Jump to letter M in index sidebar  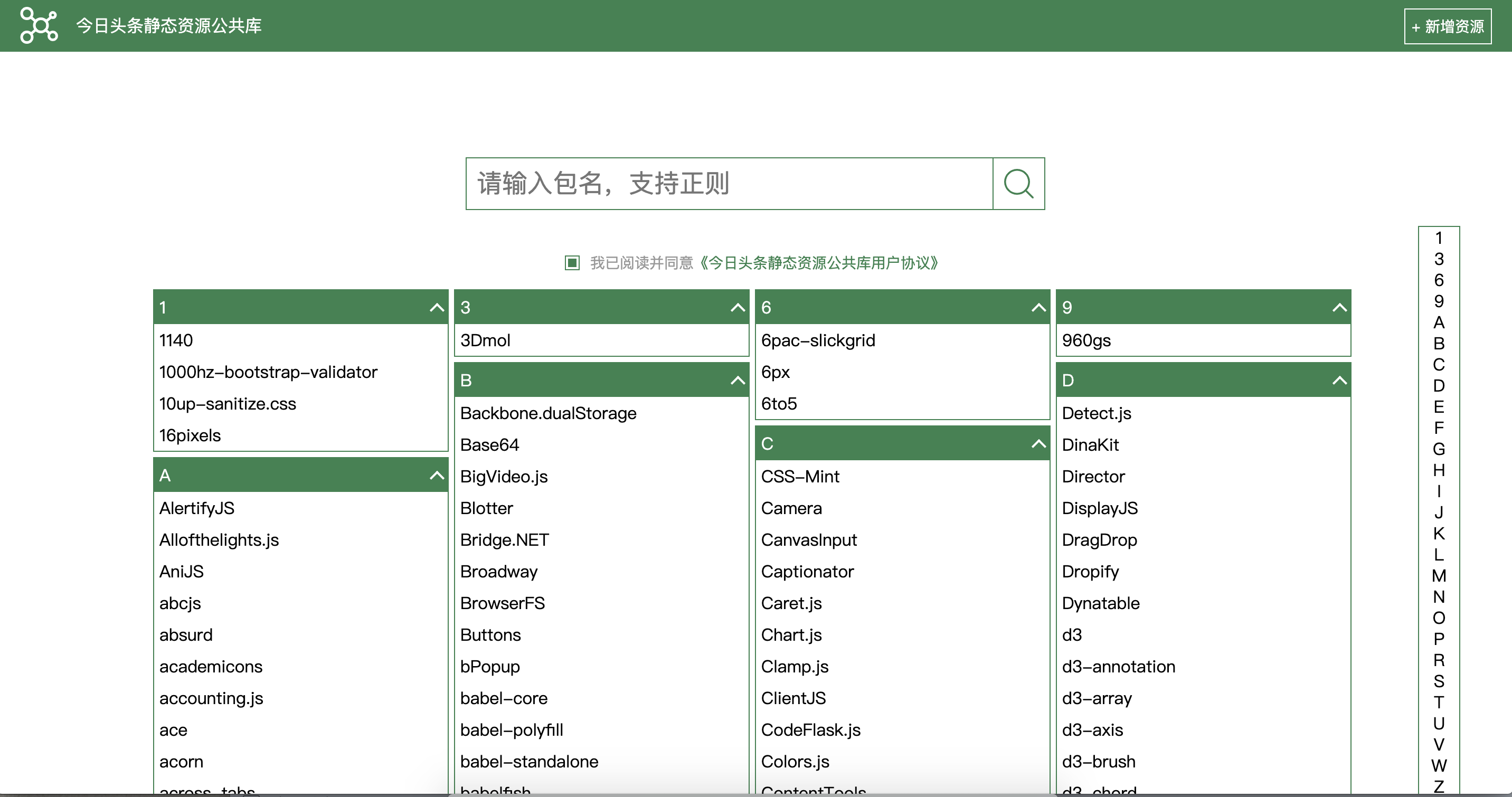pos(1438,576)
